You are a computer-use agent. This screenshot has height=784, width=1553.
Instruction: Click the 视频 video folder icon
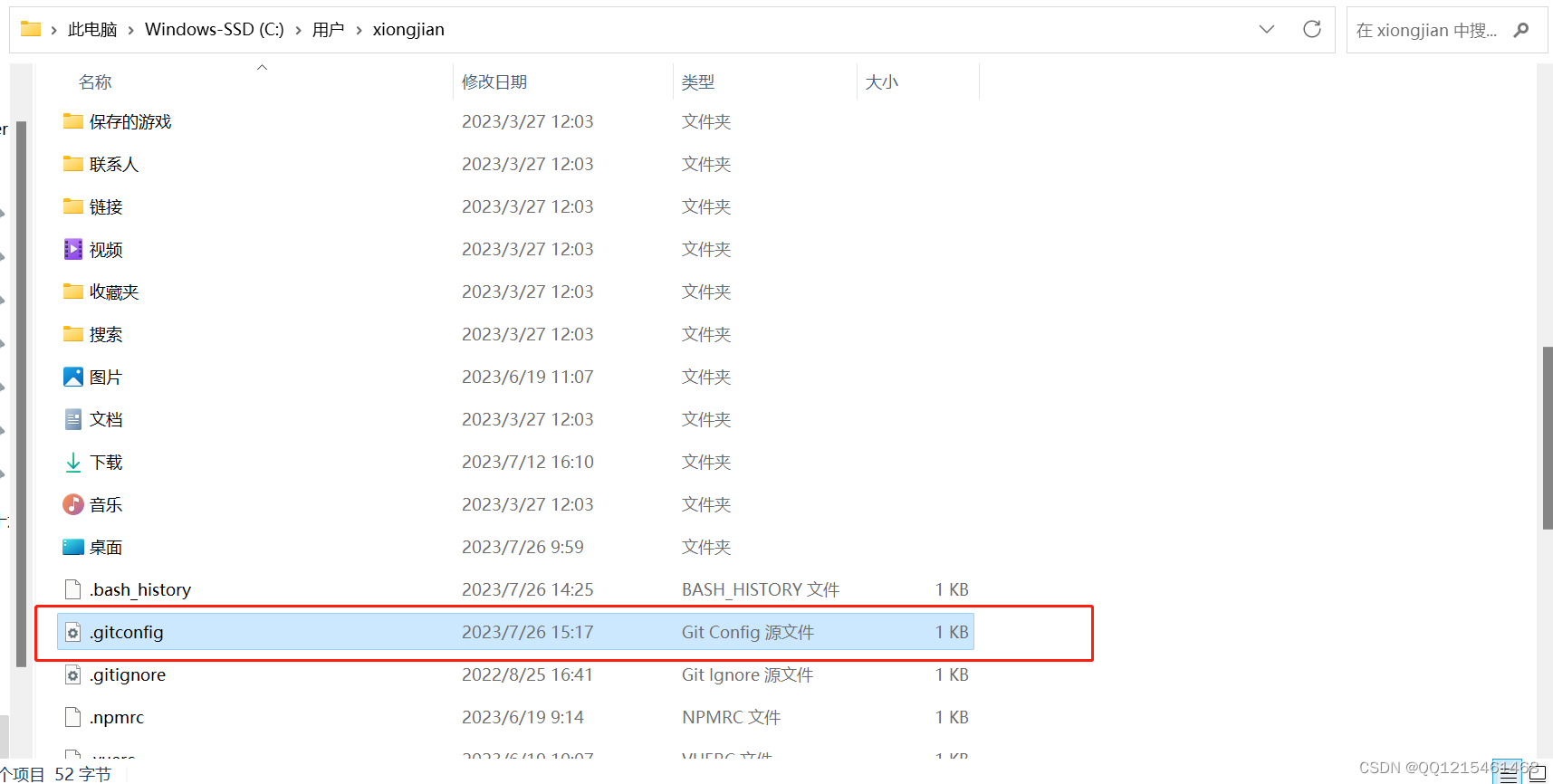pos(73,249)
